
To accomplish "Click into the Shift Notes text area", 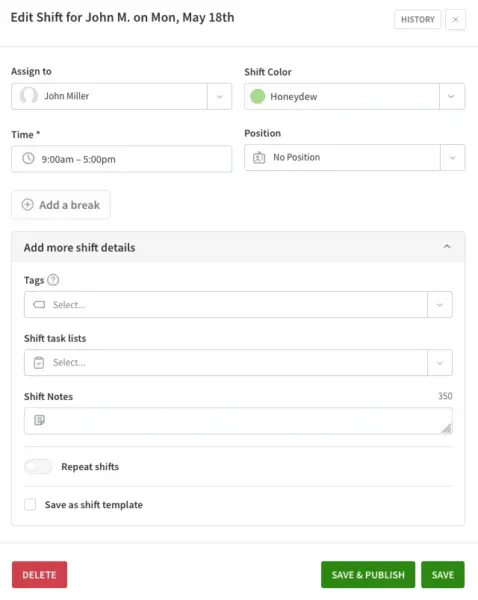I will pyautogui.click(x=238, y=421).
